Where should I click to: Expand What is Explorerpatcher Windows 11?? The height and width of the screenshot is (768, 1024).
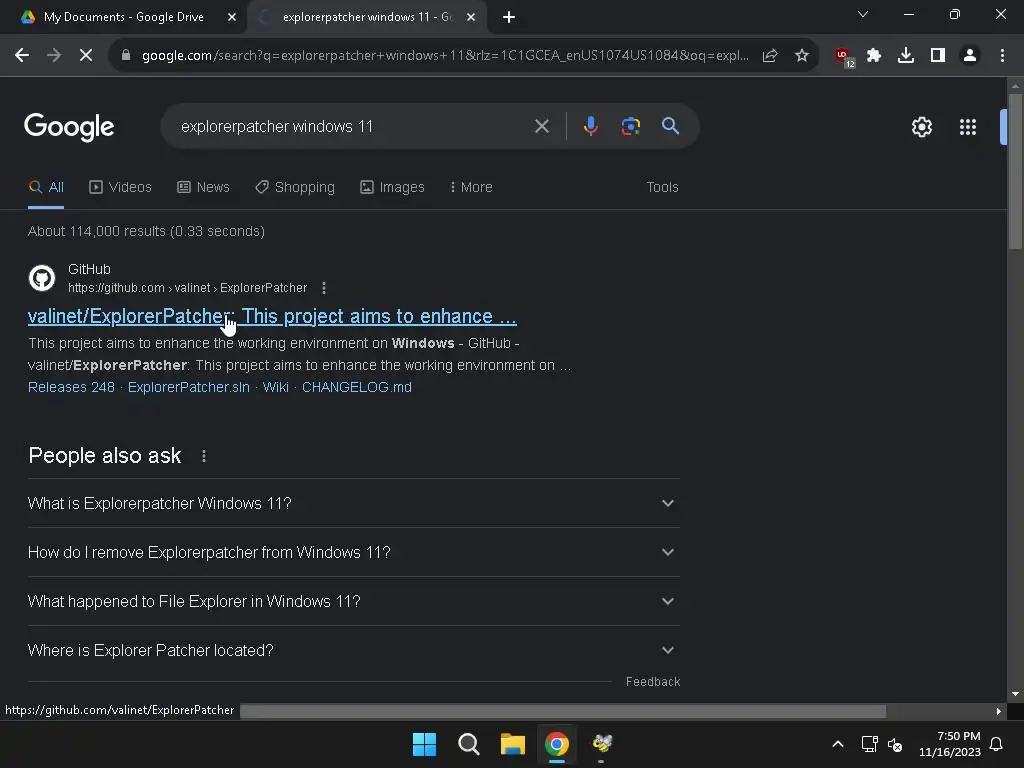[x=353, y=504]
